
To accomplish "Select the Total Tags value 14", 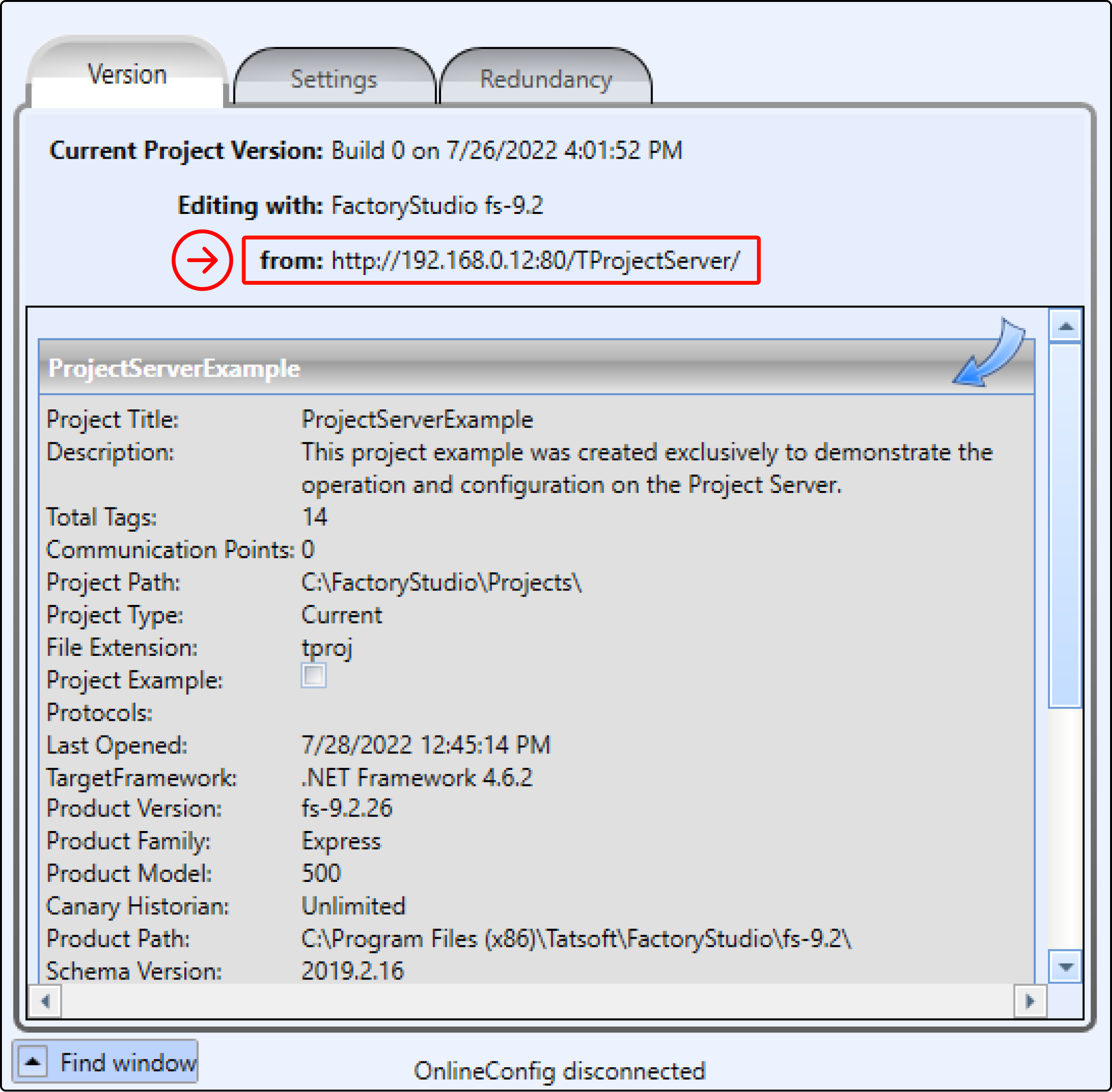I will coord(314,517).
